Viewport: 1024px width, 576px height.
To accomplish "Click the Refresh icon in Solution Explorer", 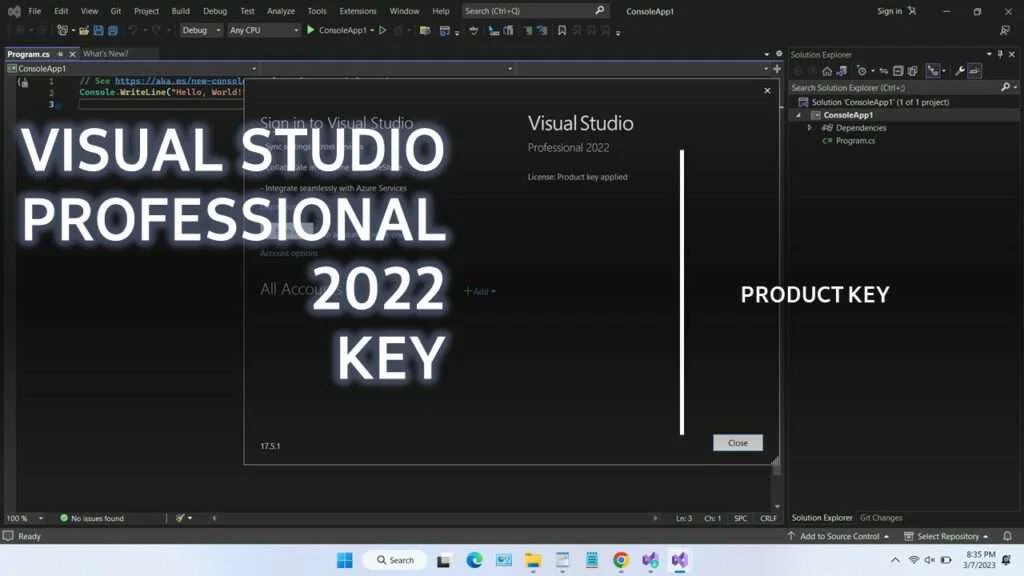I will tap(862, 70).
